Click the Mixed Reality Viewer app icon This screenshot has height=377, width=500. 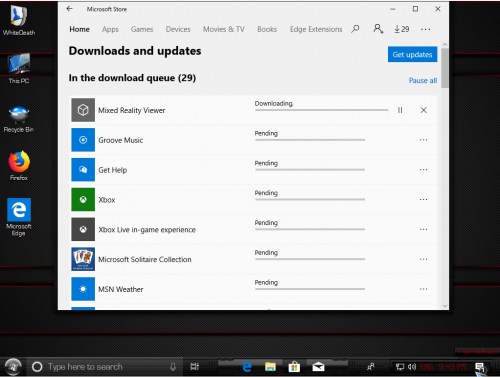83,110
